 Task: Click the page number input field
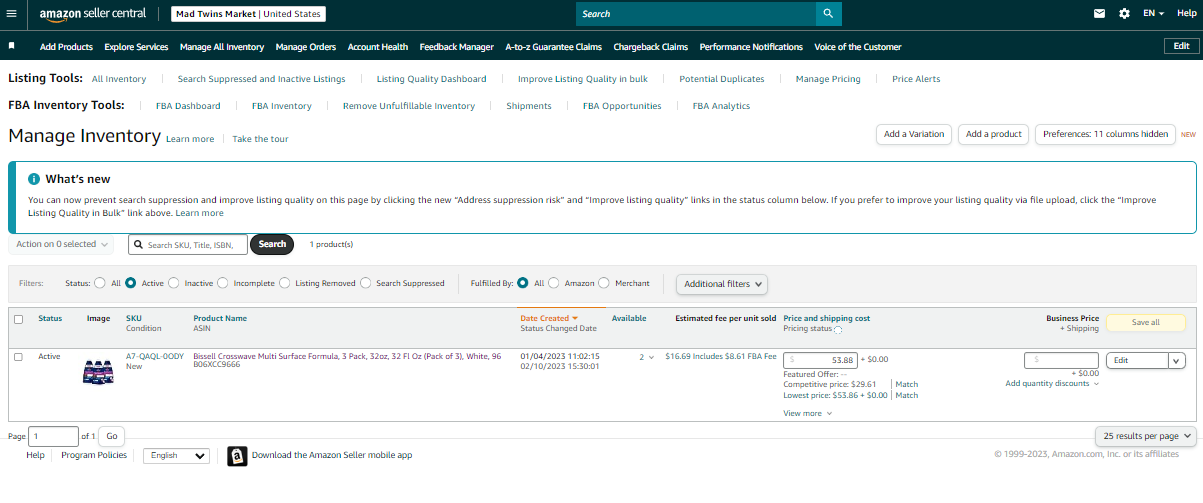54,436
